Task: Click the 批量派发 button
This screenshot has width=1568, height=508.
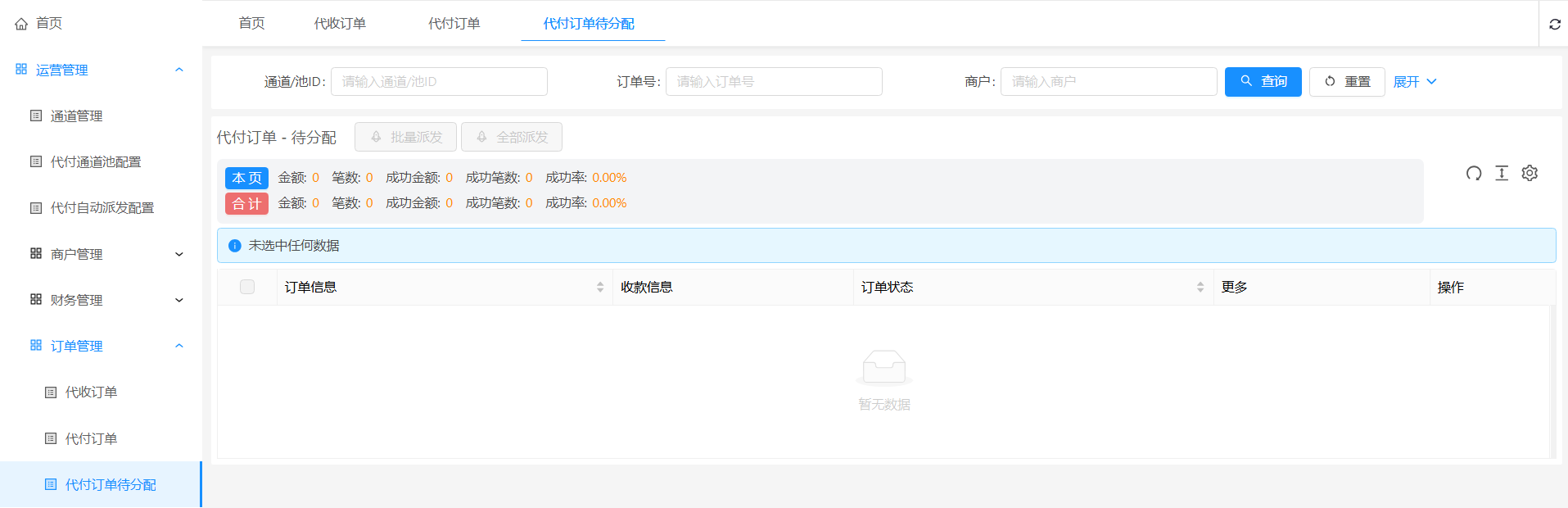Action: (x=405, y=137)
